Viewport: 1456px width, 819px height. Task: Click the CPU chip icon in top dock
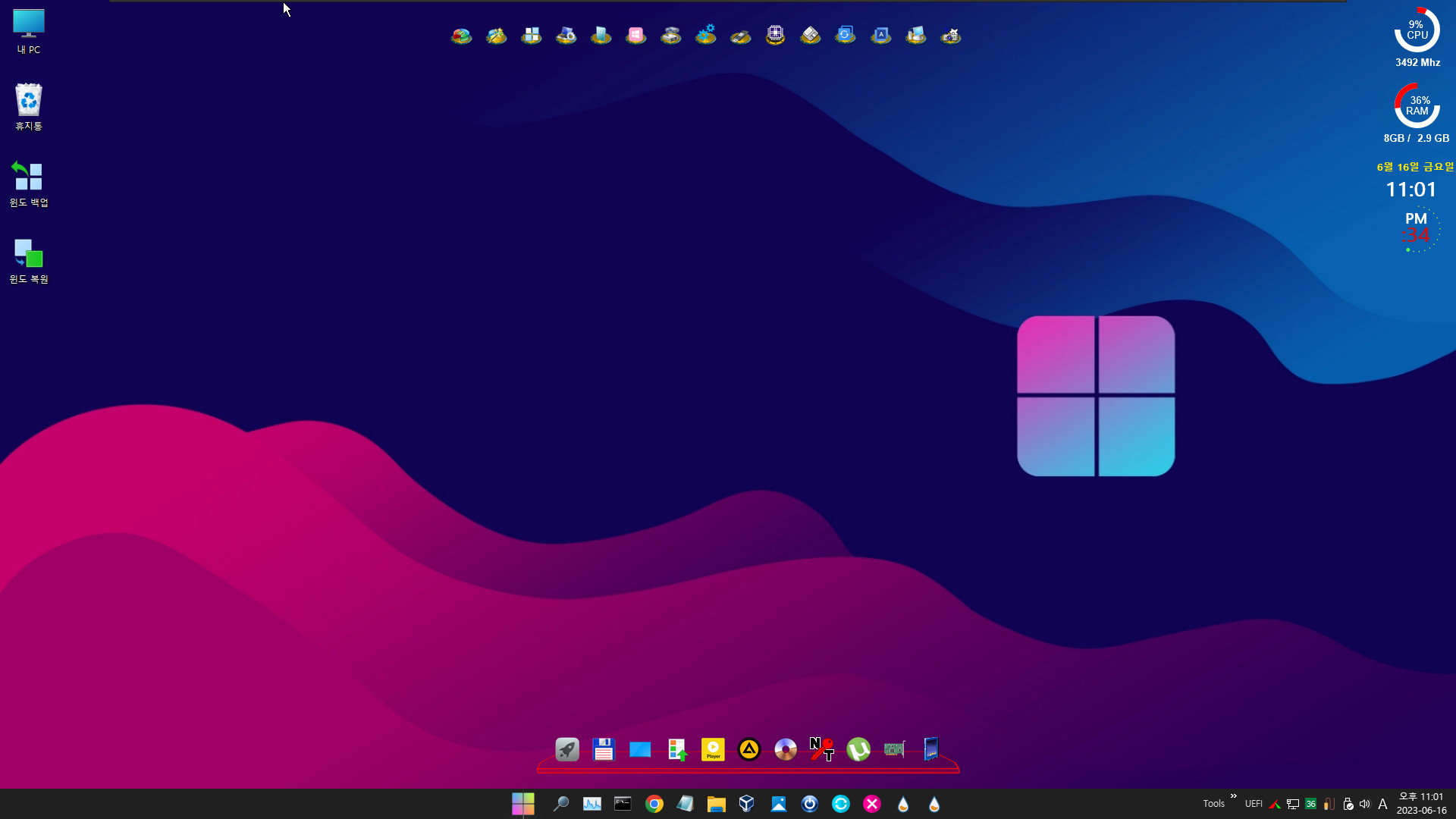pyautogui.click(x=775, y=36)
